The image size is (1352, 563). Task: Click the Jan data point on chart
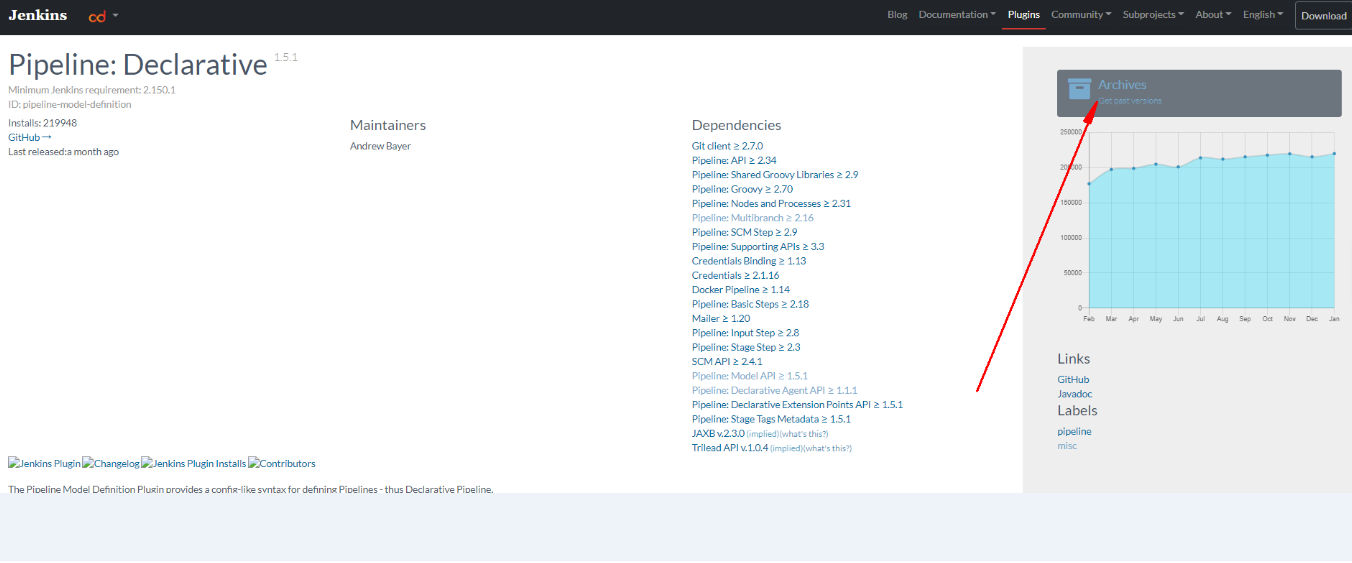tap(1334, 154)
